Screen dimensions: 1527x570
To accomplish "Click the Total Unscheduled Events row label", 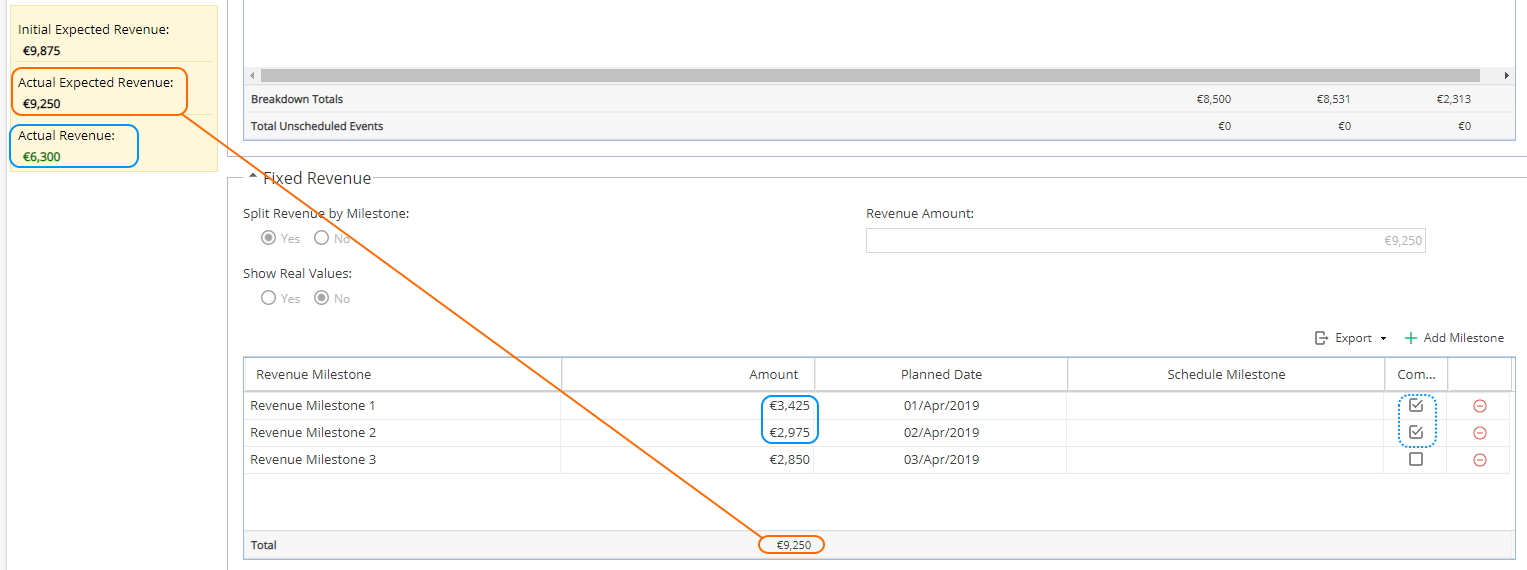I will tap(317, 126).
